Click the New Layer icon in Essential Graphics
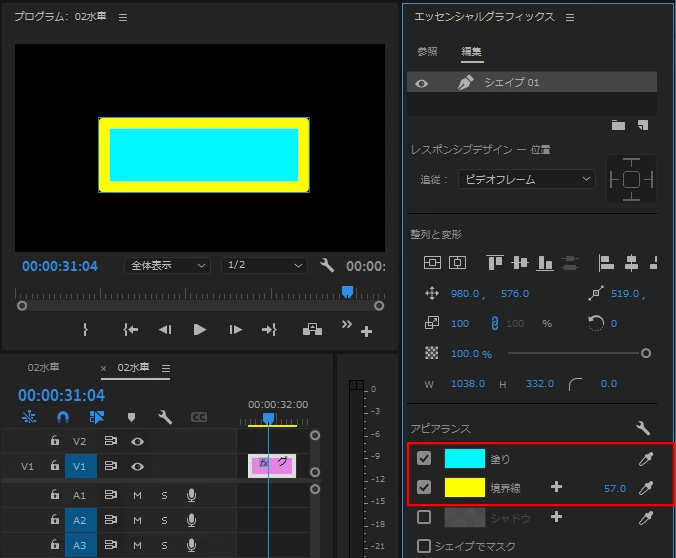Image resolution: width=676 pixels, height=558 pixels. tap(643, 125)
